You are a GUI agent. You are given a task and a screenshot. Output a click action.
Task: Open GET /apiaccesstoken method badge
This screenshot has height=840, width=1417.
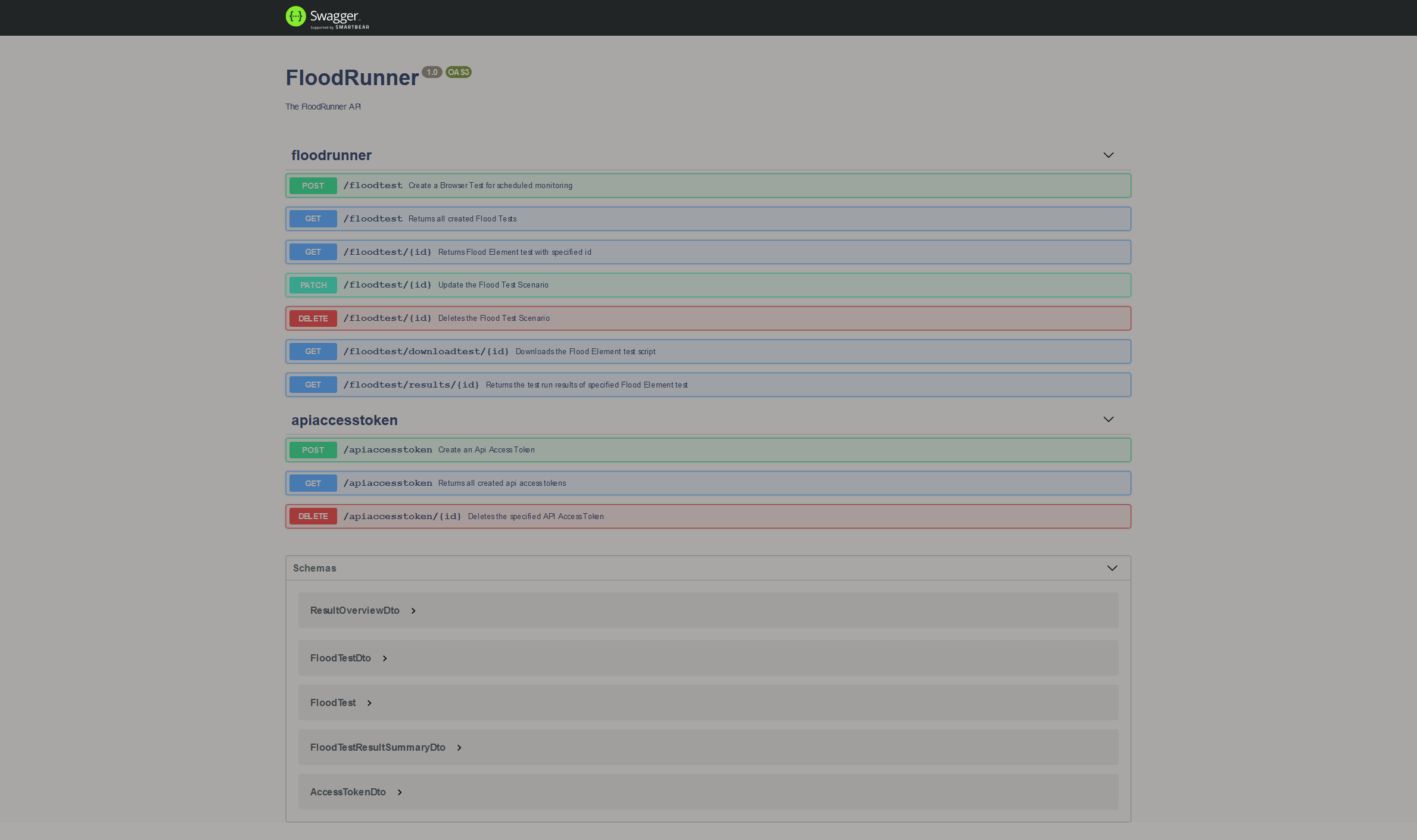[313, 483]
